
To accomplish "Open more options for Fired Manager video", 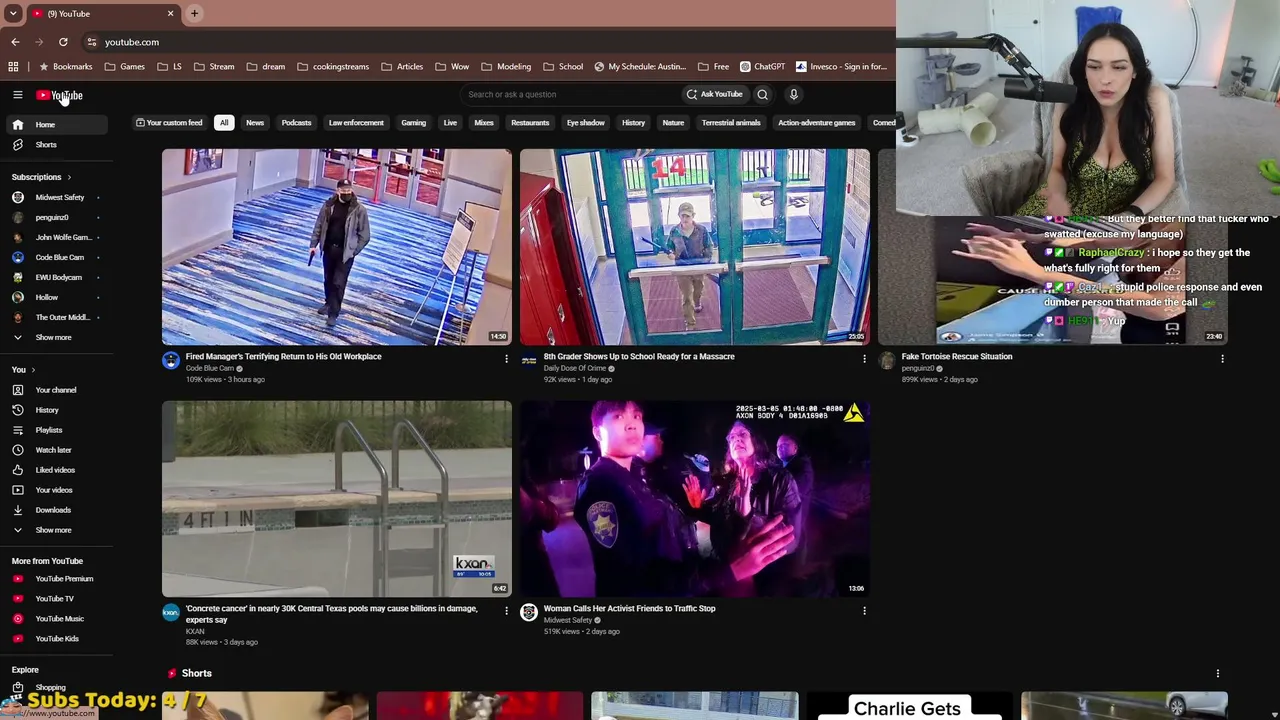I will coord(506,358).
